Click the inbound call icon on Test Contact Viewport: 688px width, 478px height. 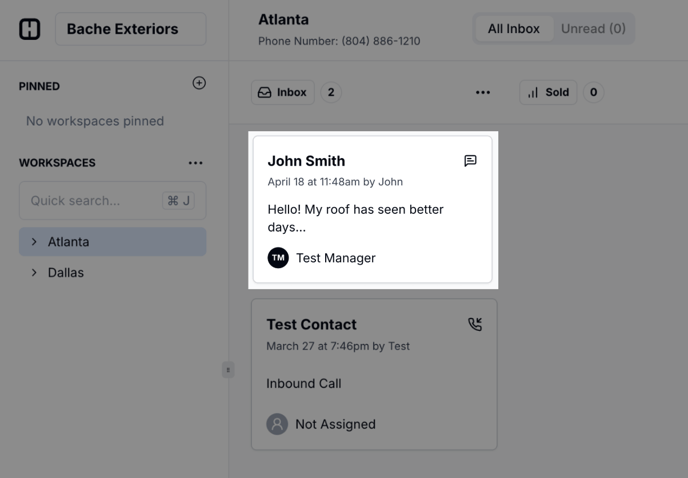click(x=475, y=324)
